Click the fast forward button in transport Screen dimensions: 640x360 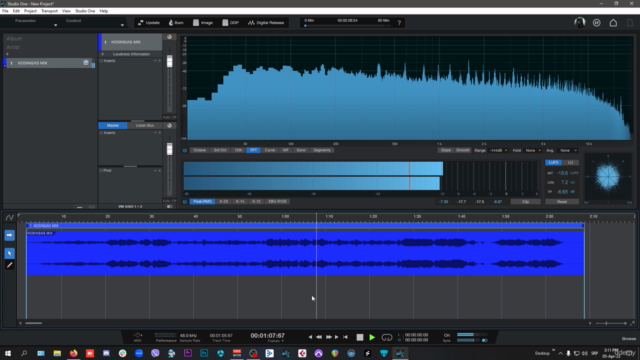coord(329,337)
